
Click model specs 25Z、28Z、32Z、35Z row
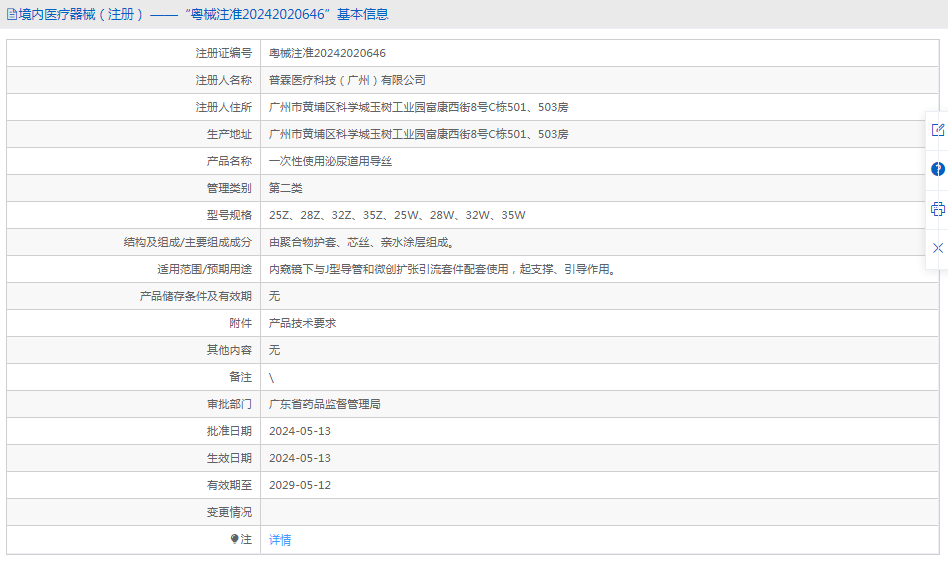click(x=397, y=215)
